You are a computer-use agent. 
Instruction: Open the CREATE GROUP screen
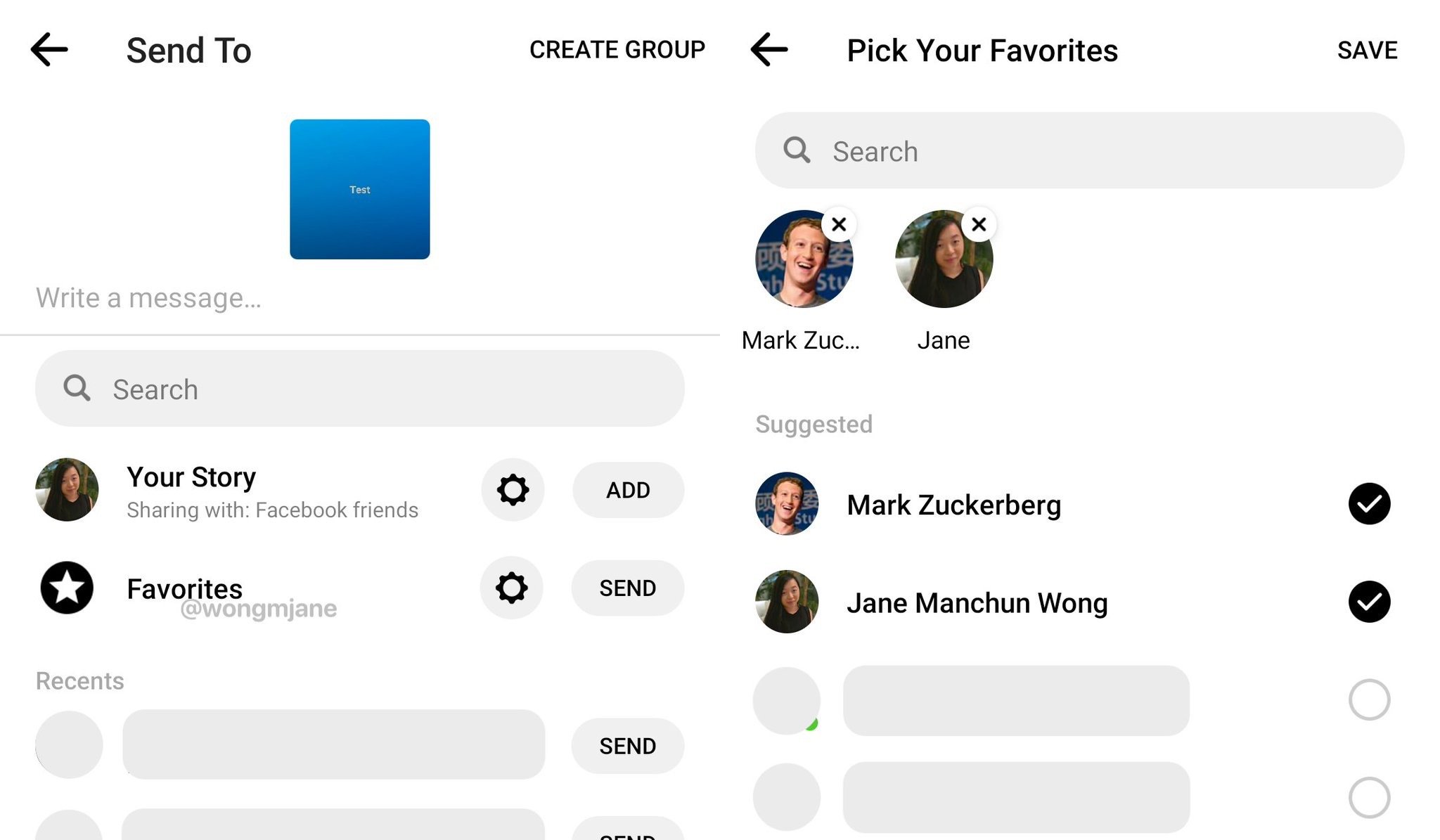619,48
